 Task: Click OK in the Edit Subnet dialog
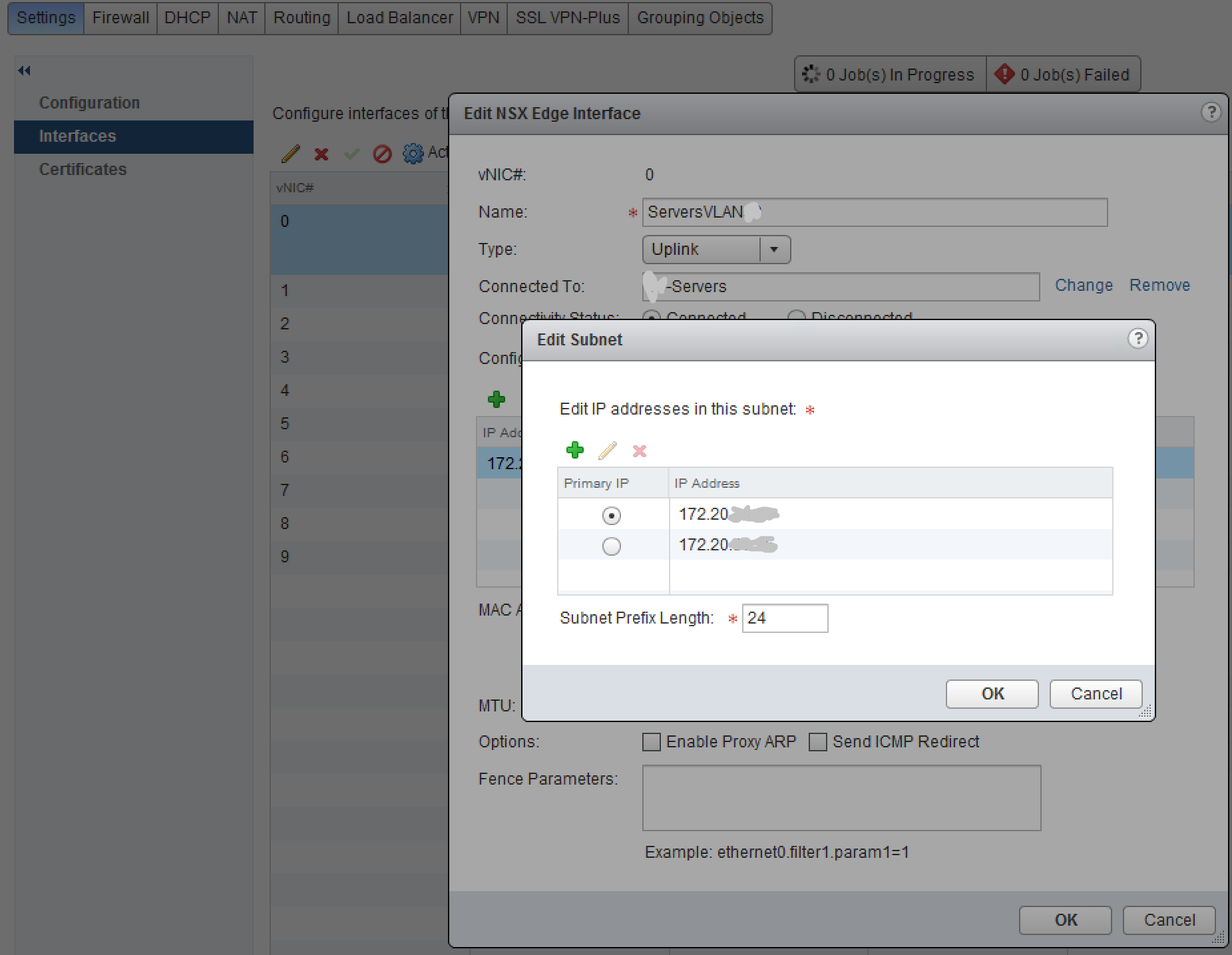coord(992,694)
